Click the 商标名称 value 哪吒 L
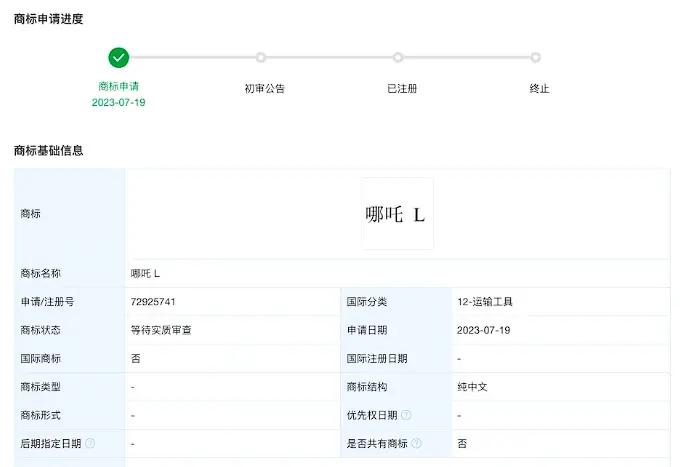This screenshot has width=680, height=467. [x=145, y=273]
